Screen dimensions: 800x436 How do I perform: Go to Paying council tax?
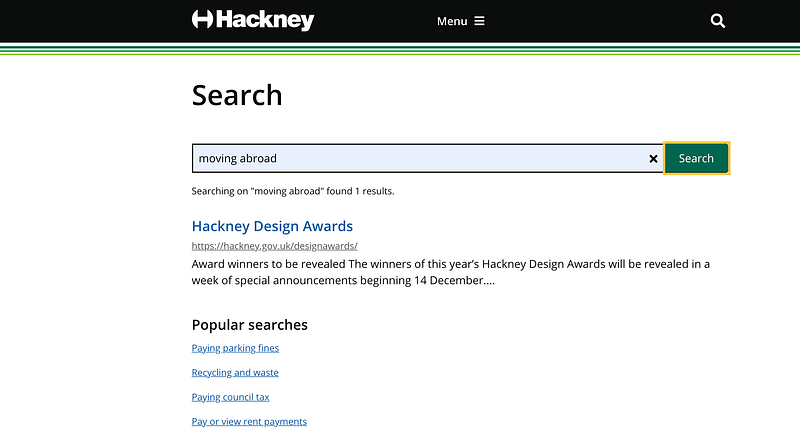(x=230, y=397)
